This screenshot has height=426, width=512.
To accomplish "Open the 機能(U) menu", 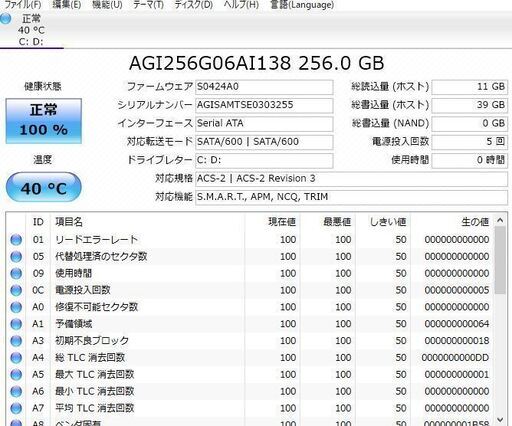I will coord(107,4).
